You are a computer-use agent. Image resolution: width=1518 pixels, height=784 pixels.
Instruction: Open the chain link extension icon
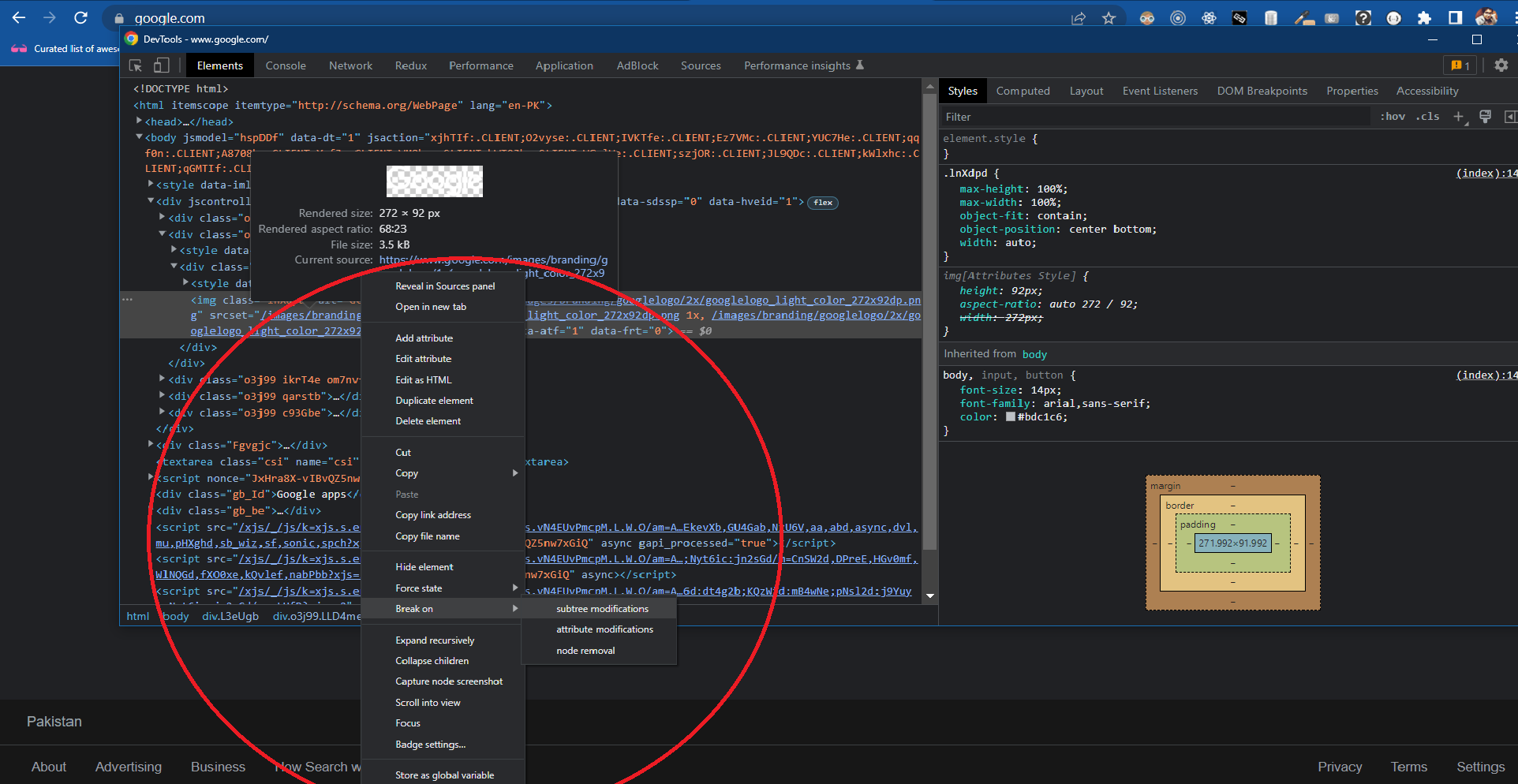coord(1239,18)
